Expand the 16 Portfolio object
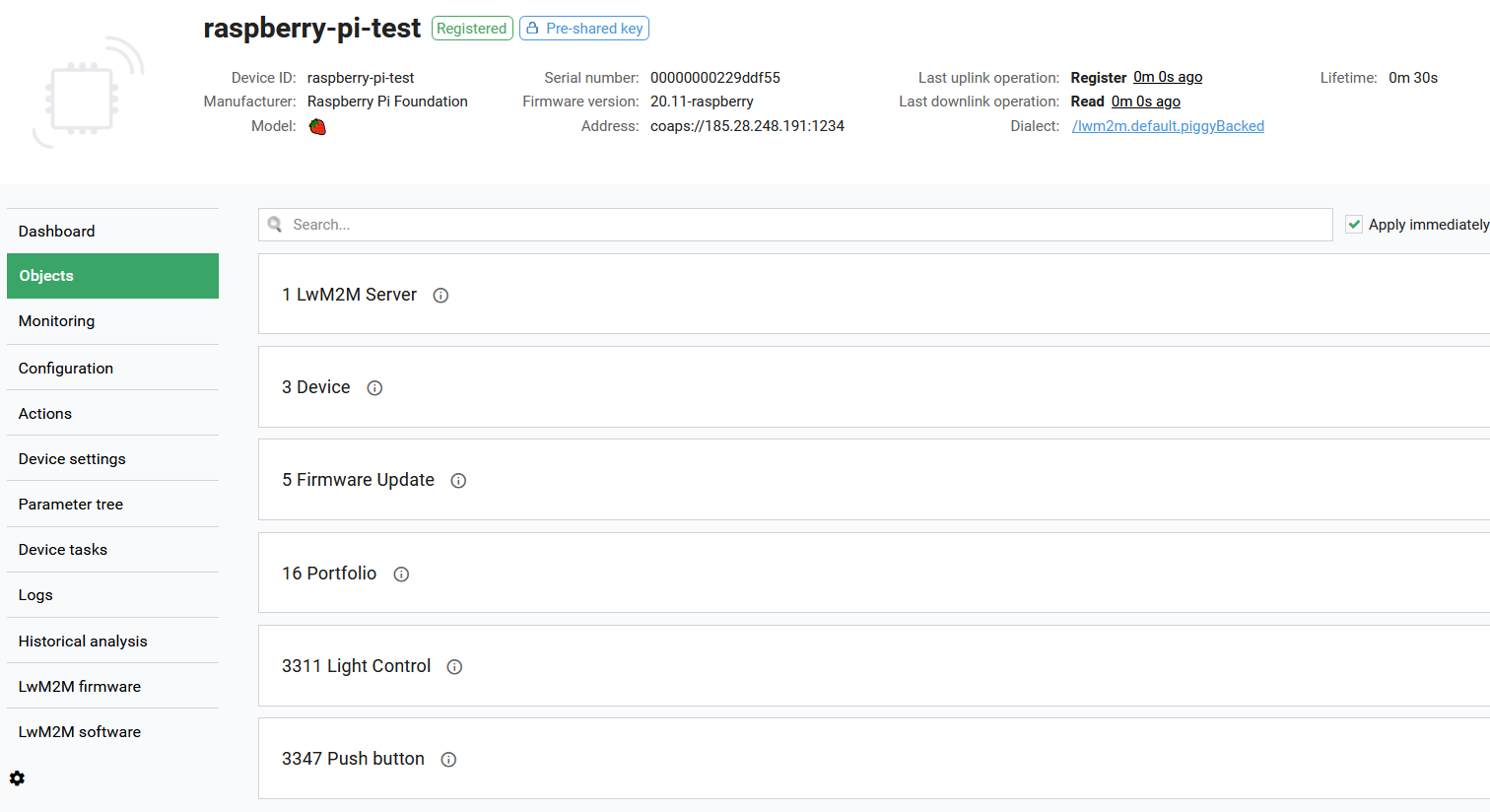This screenshot has width=1490, height=812. point(874,573)
